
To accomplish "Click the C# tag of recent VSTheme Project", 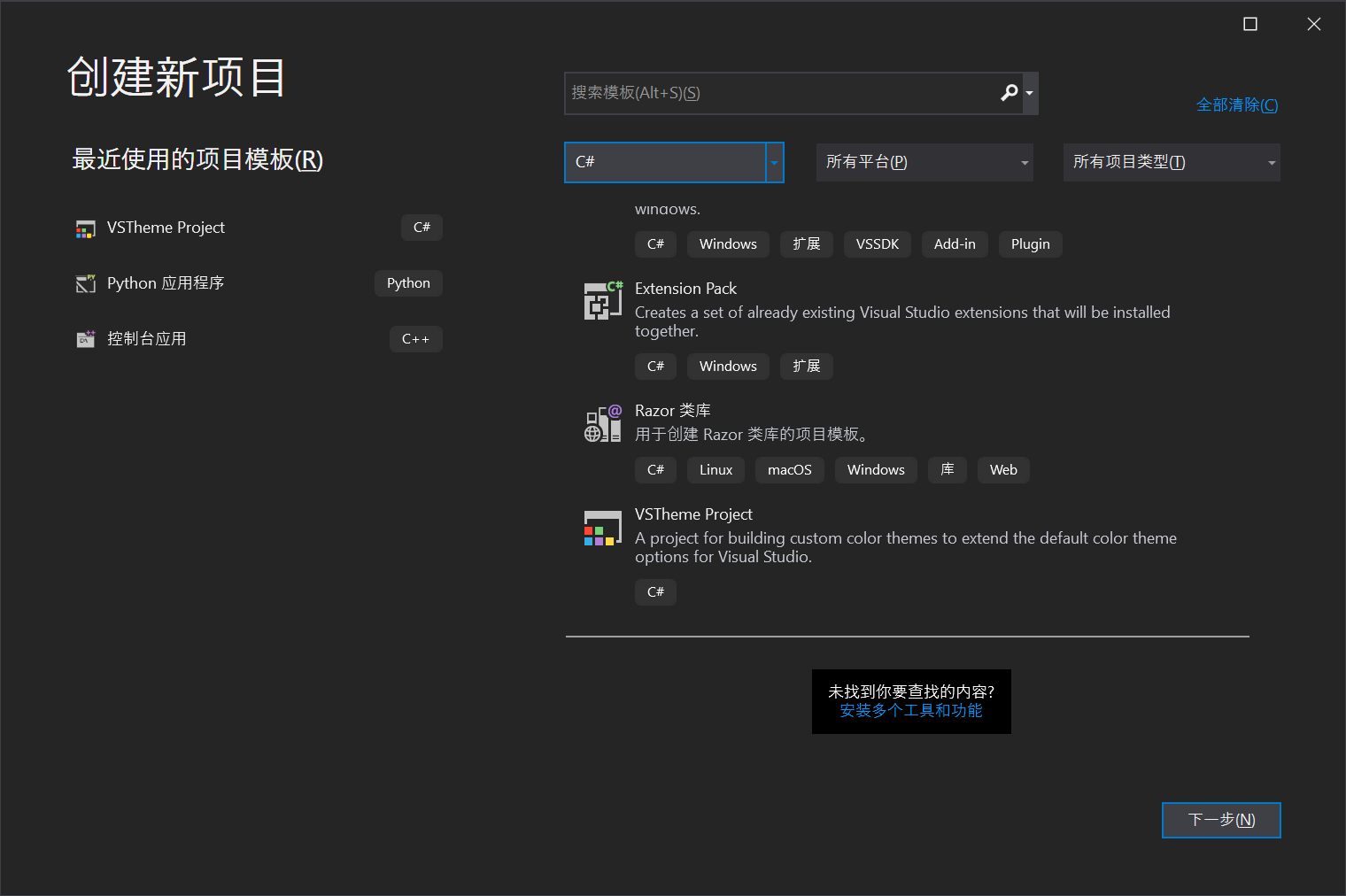I will click(x=422, y=228).
